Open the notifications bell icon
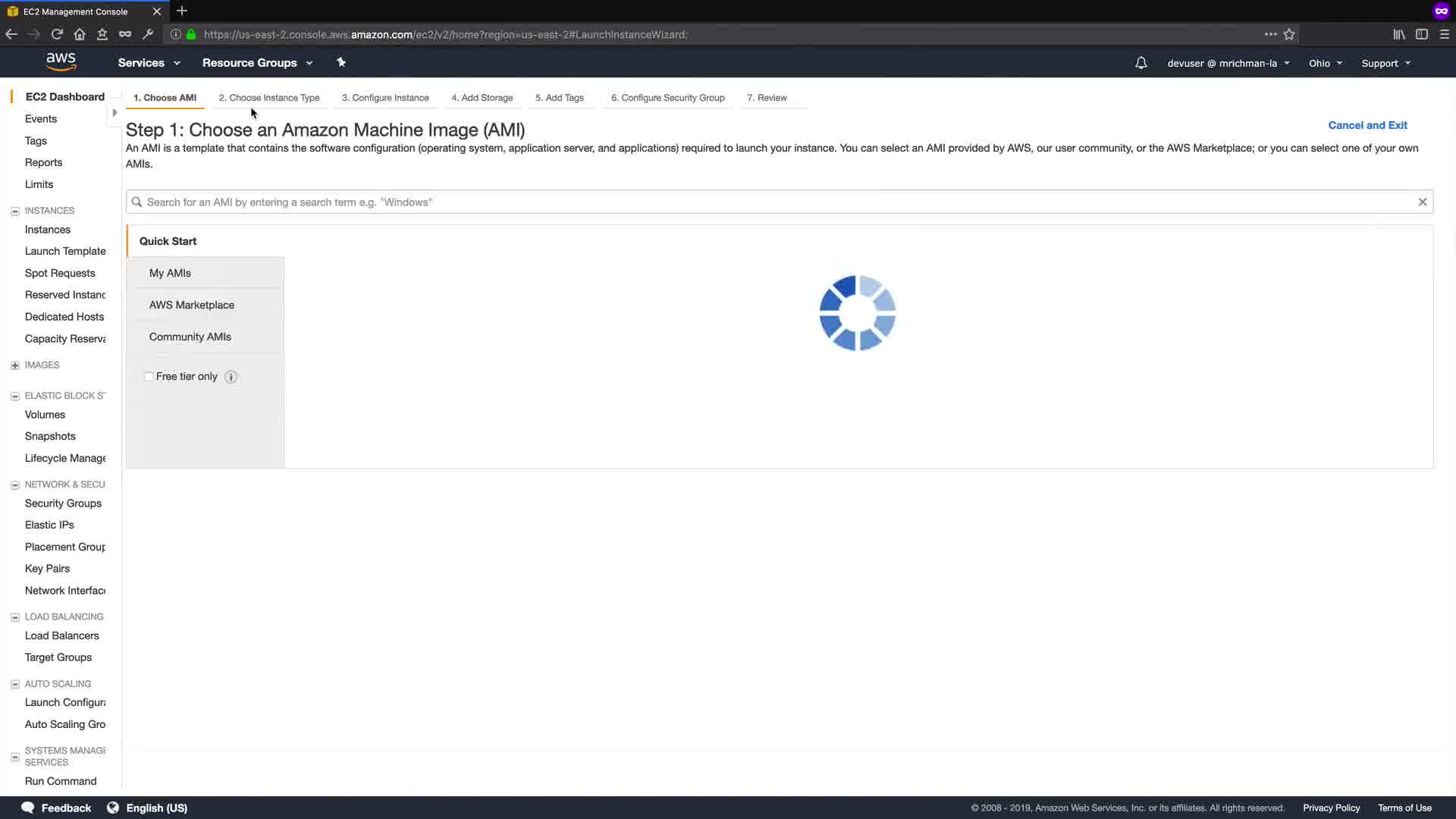 [x=1141, y=63]
